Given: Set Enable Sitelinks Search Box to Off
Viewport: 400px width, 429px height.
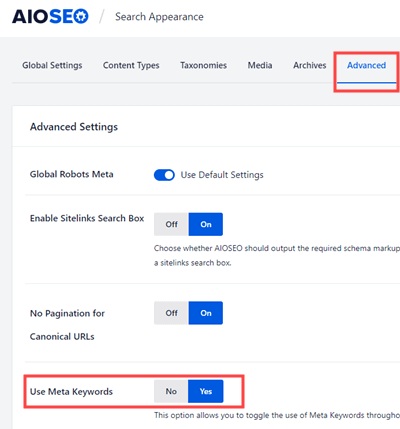Looking at the screenshot, I should pos(171,224).
